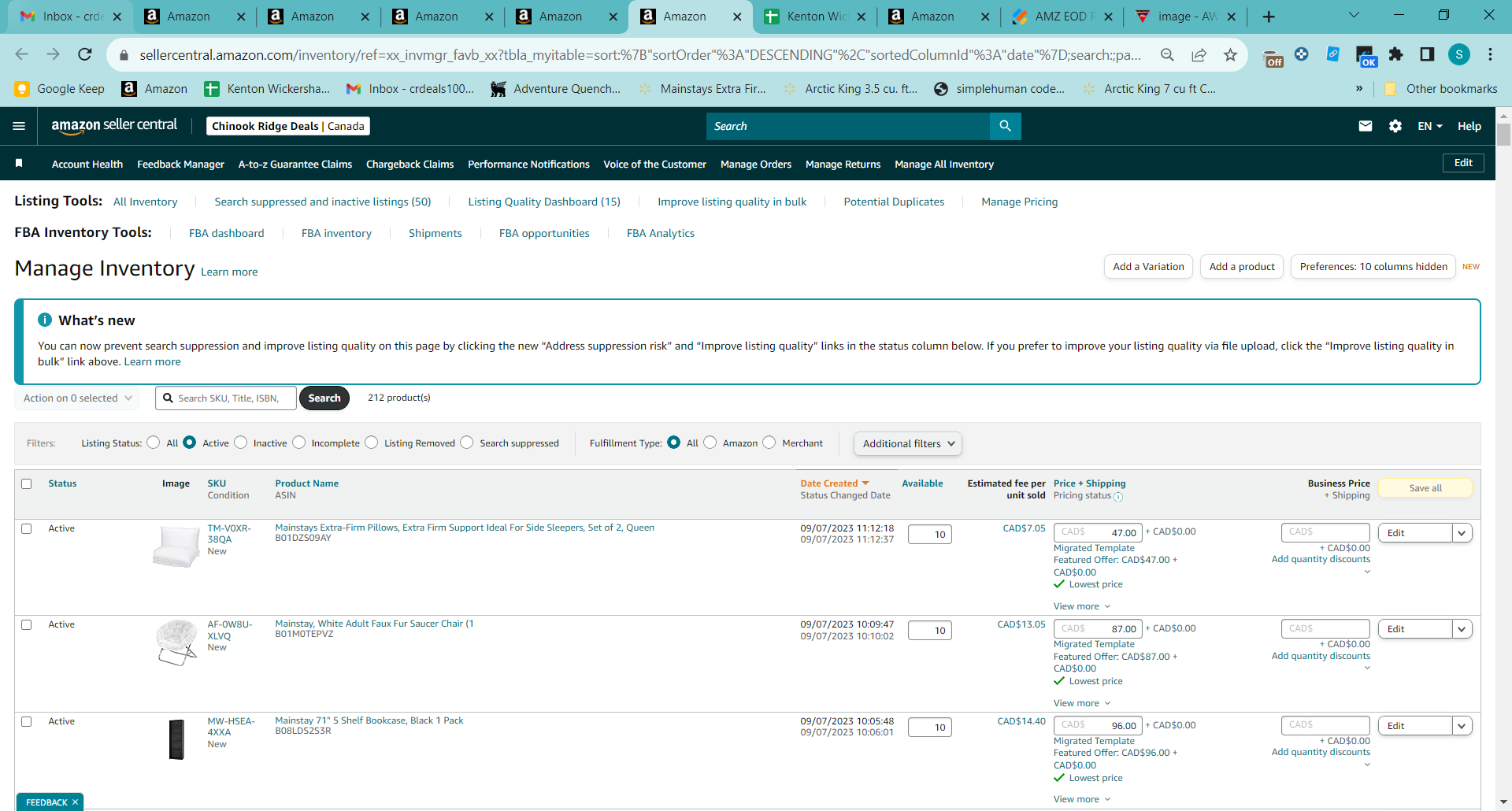
Task: Select the Listing Removed status radio
Action: point(372,443)
